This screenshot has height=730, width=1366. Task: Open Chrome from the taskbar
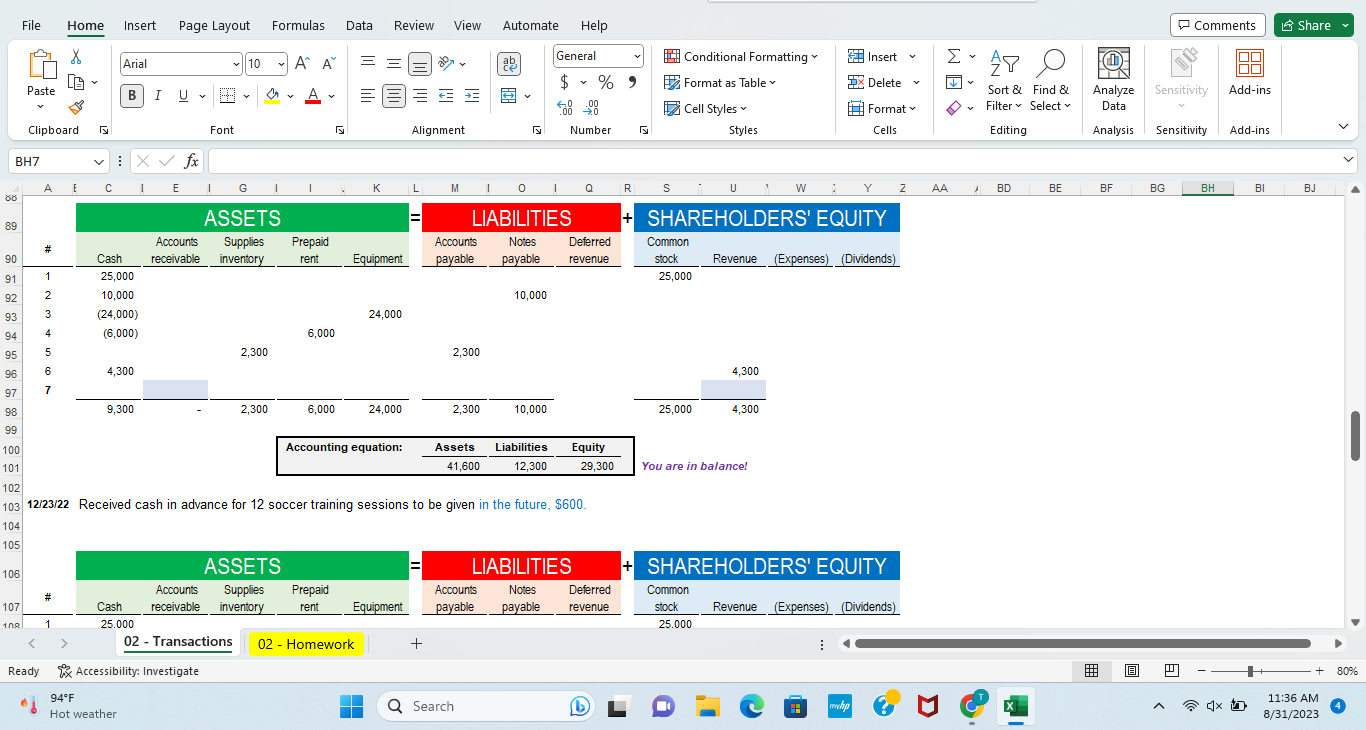point(971,706)
